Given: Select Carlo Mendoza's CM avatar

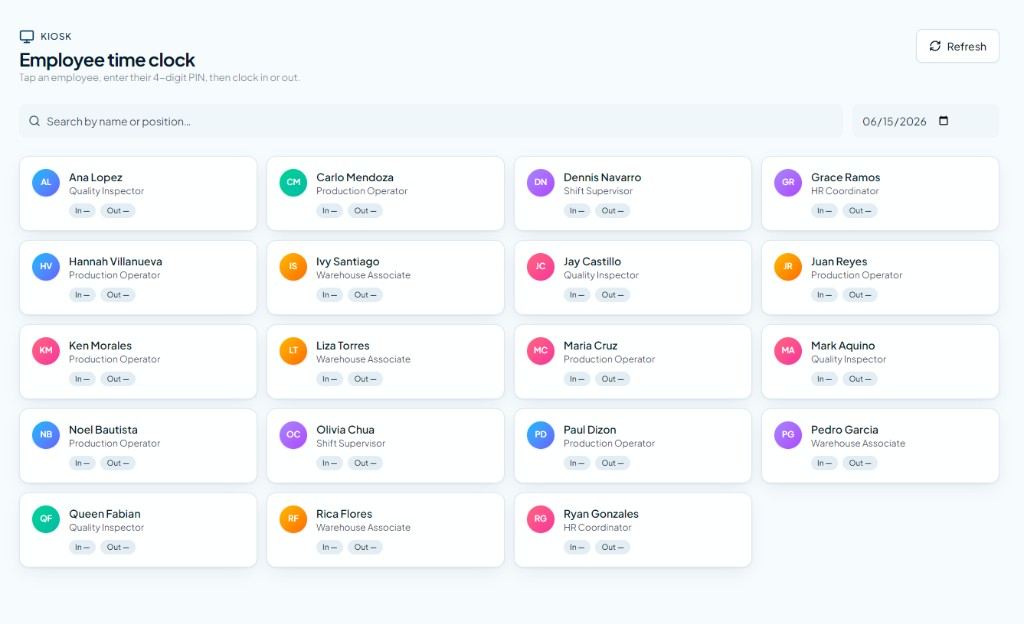Looking at the screenshot, I should point(293,182).
